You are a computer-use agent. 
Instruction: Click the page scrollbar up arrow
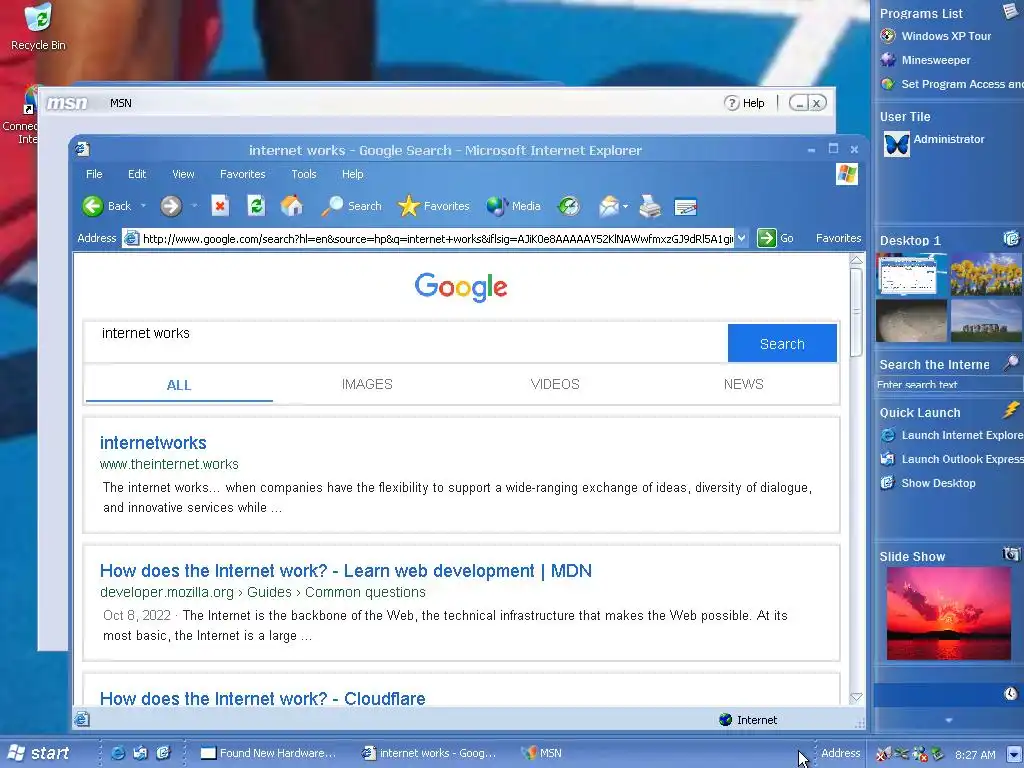point(856,261)
